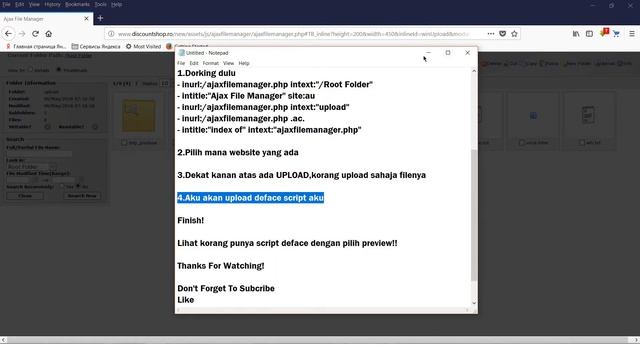Select Thumbnail view radio button

(59, 70)
